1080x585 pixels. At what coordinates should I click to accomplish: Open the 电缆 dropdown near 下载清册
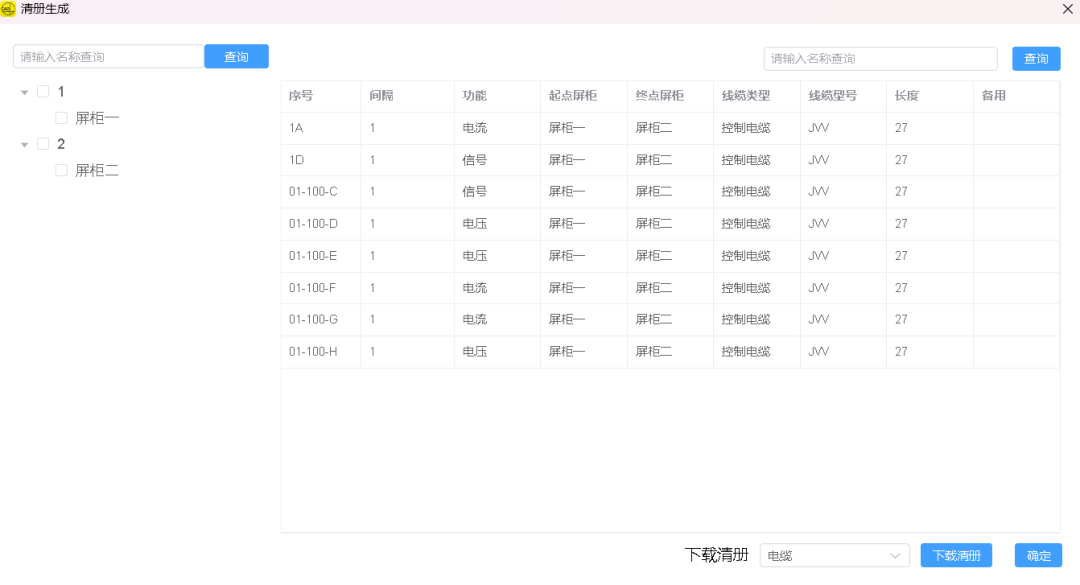coord(835,555)
